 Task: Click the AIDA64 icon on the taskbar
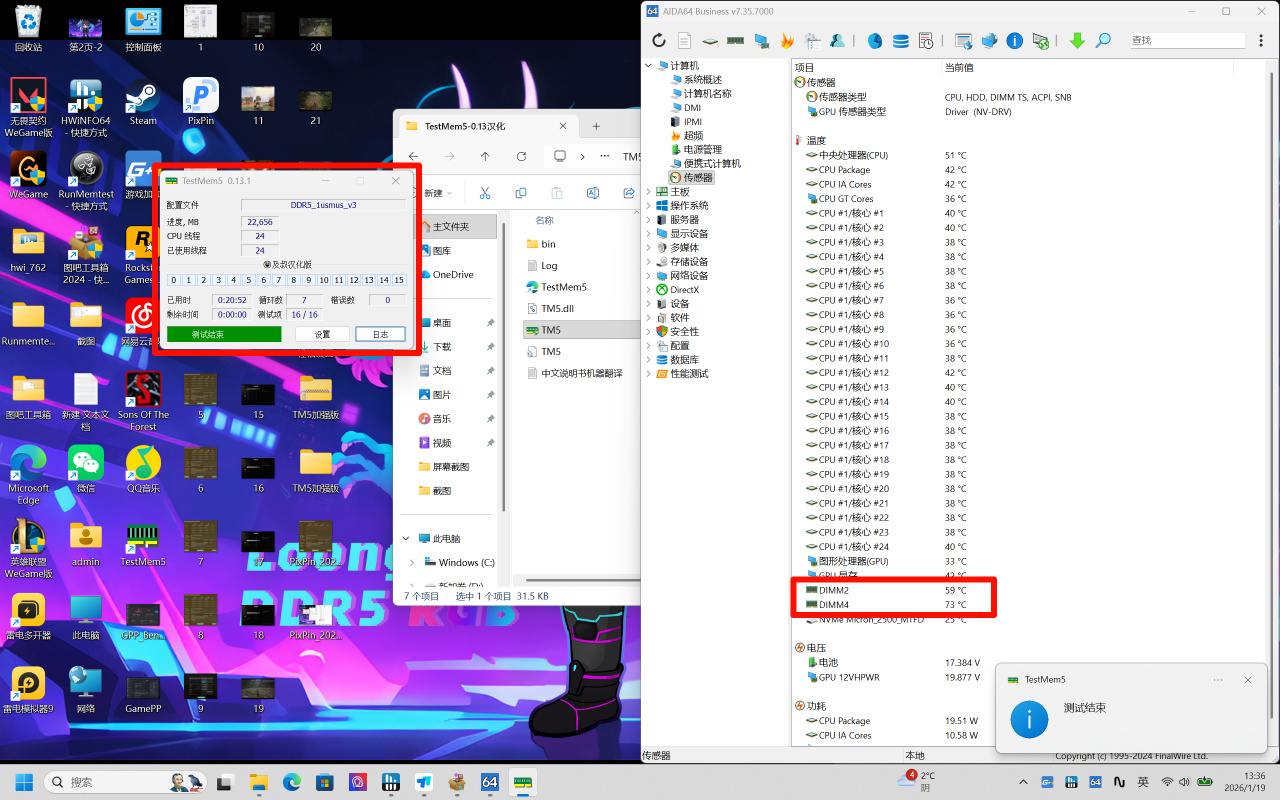490,782
